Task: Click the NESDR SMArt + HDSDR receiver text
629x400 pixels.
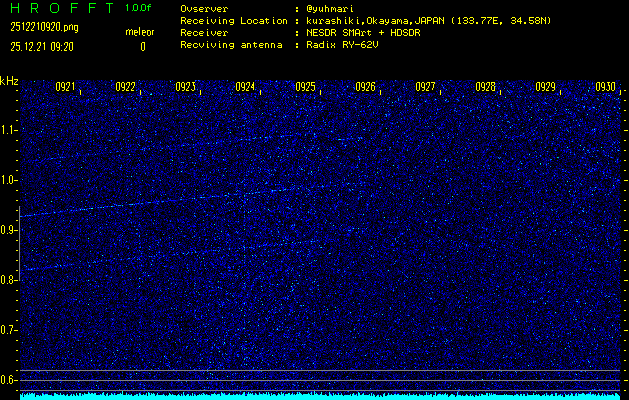Action: click(364, 32)
